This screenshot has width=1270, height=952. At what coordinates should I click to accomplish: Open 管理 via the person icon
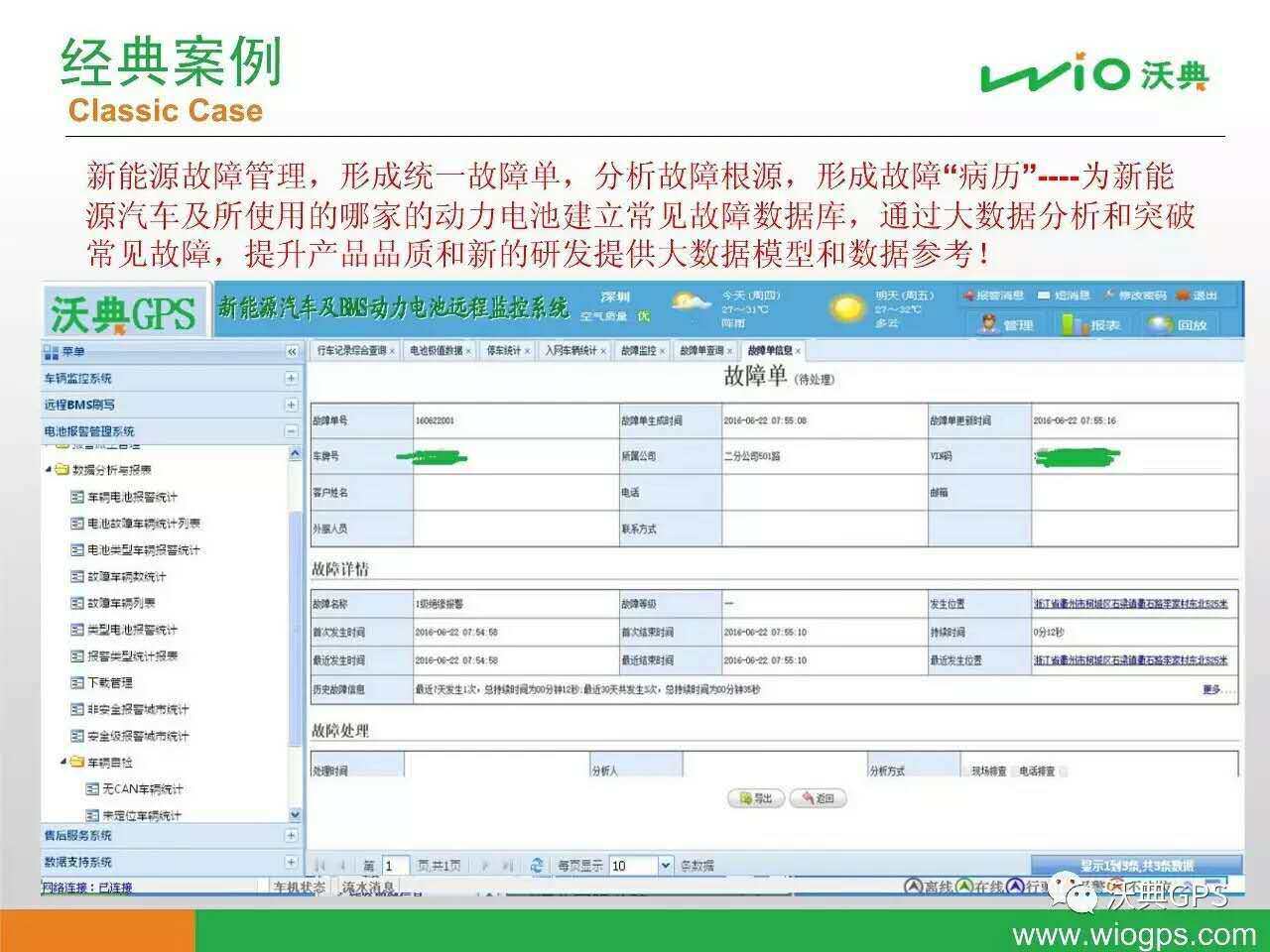tap(988, 324)
